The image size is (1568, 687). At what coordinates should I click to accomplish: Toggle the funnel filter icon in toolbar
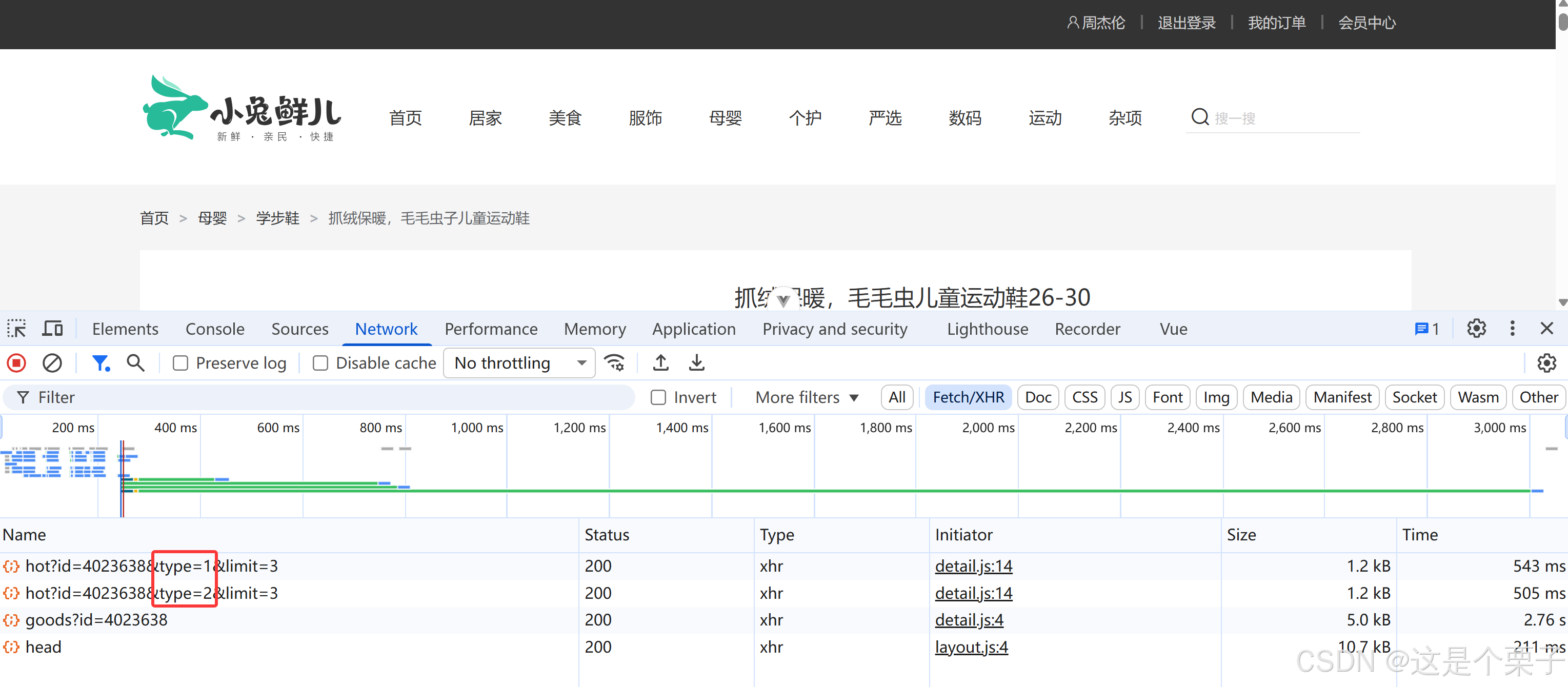click(100, 363)
